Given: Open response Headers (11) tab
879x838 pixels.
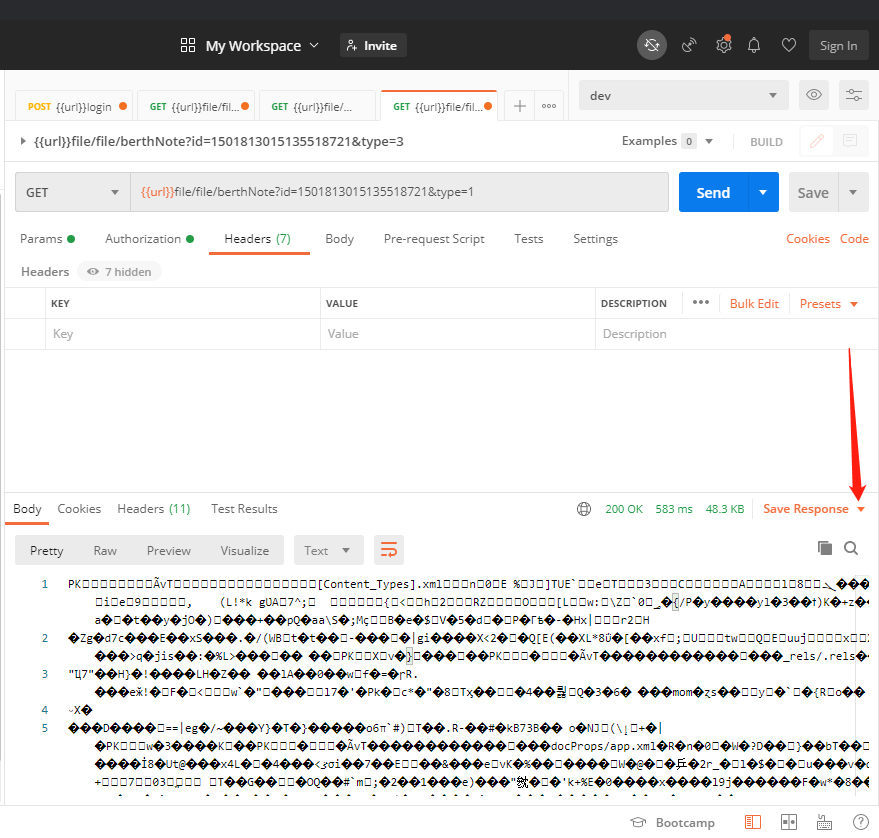Looking at the screenshot, I should coord(154,509).
